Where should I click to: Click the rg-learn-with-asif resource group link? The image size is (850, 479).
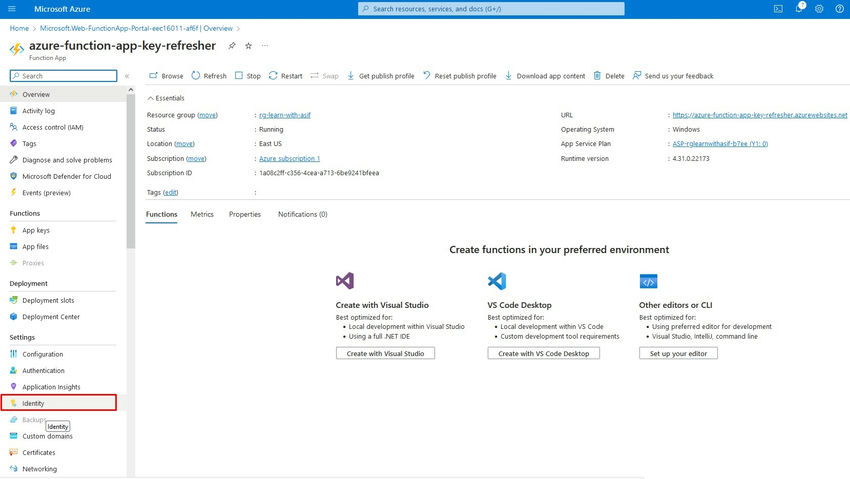tap(285, 115)
